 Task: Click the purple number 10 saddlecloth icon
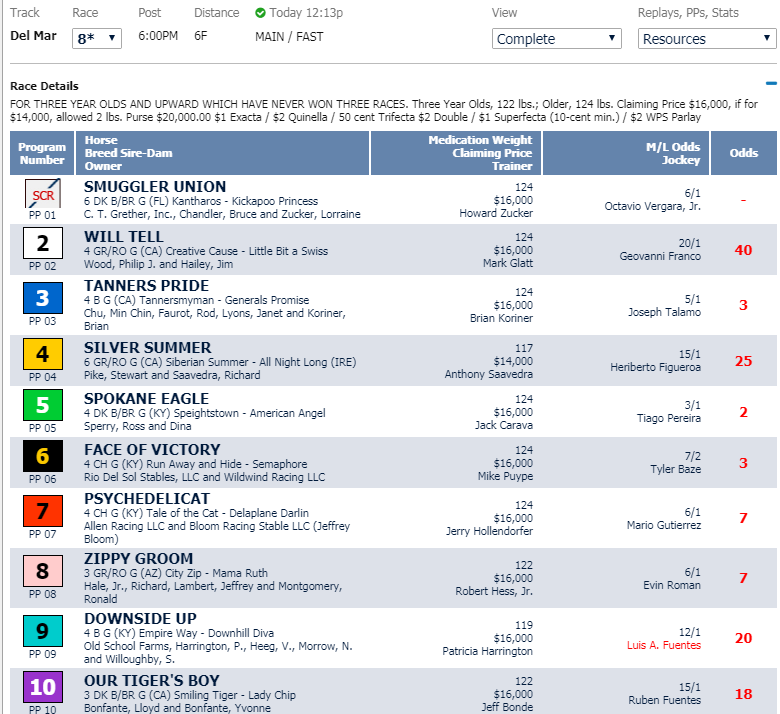(x=42, y=687)
